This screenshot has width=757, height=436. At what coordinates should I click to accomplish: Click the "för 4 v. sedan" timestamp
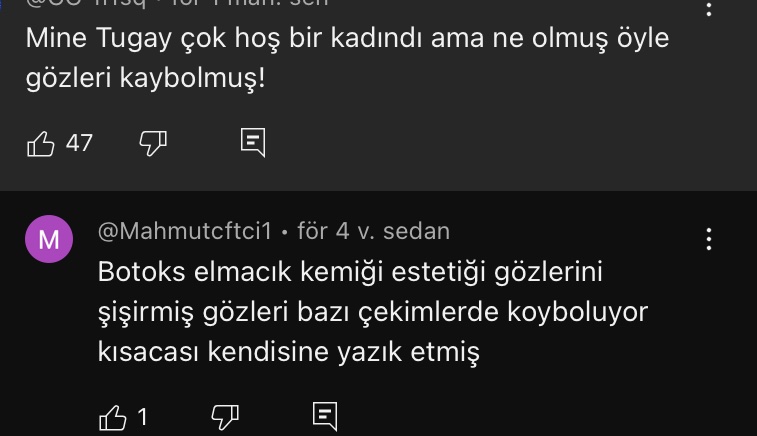click(373, 231)
